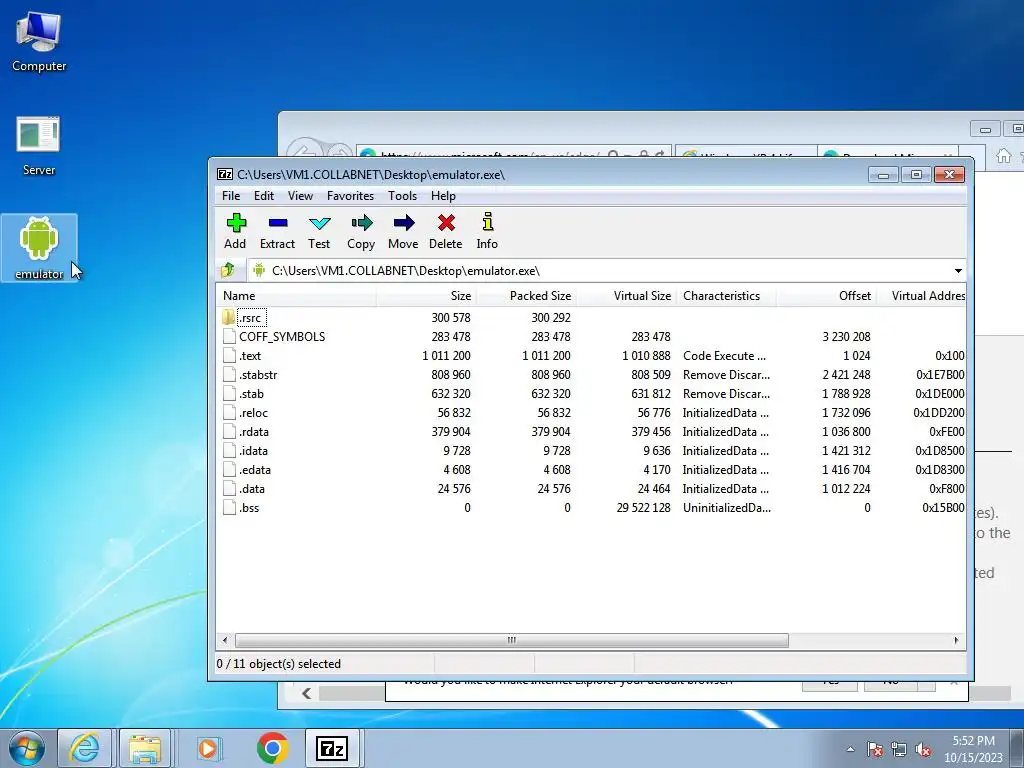Select the .rdata row

tap(591, 432)
